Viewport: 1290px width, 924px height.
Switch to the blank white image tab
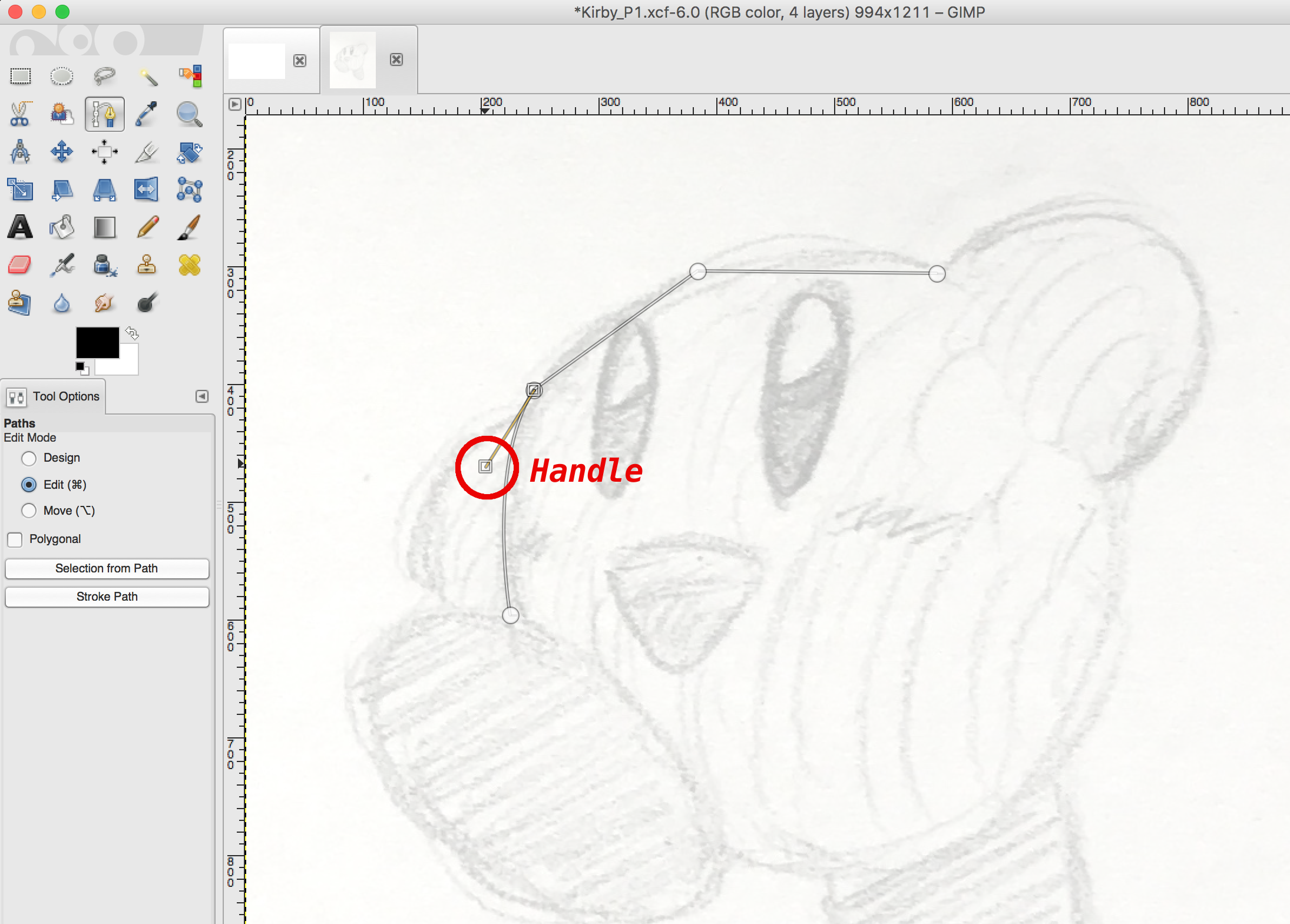257,61
